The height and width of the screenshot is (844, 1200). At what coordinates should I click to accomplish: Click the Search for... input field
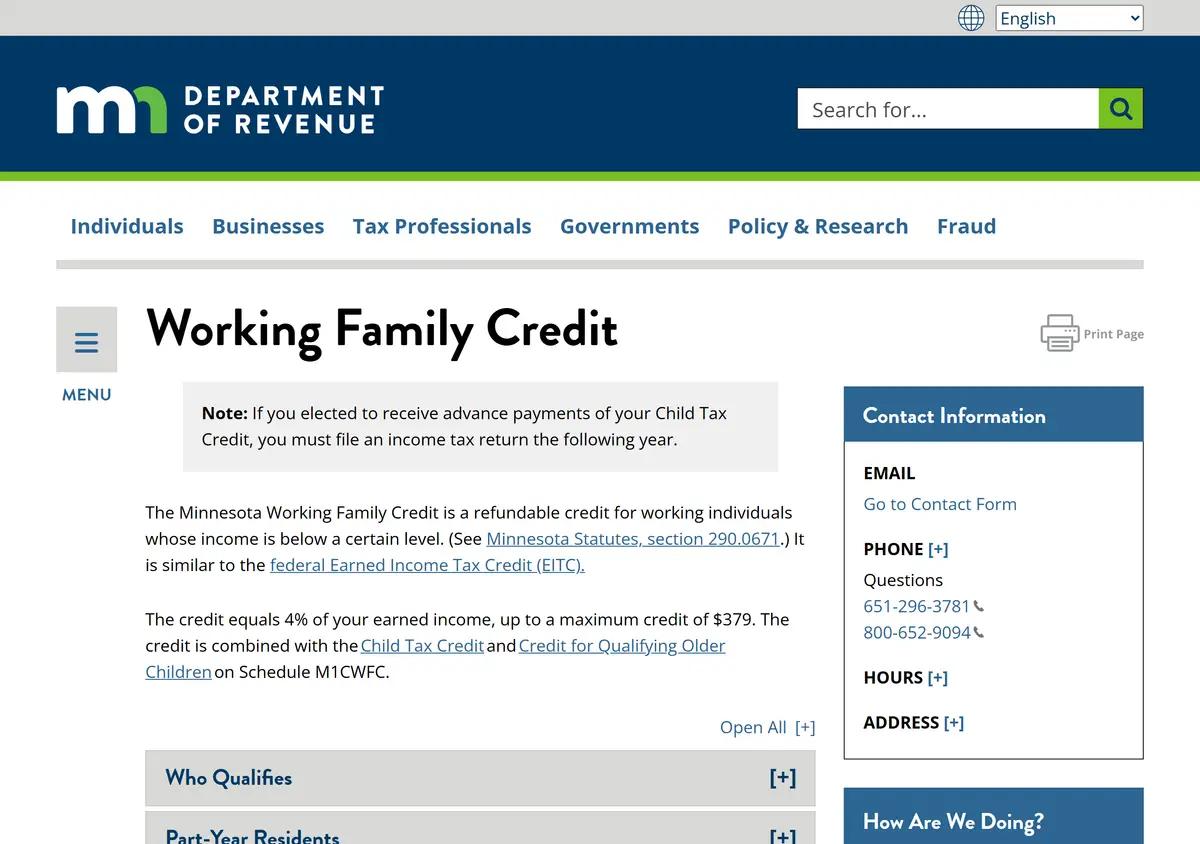click(948, 109)
